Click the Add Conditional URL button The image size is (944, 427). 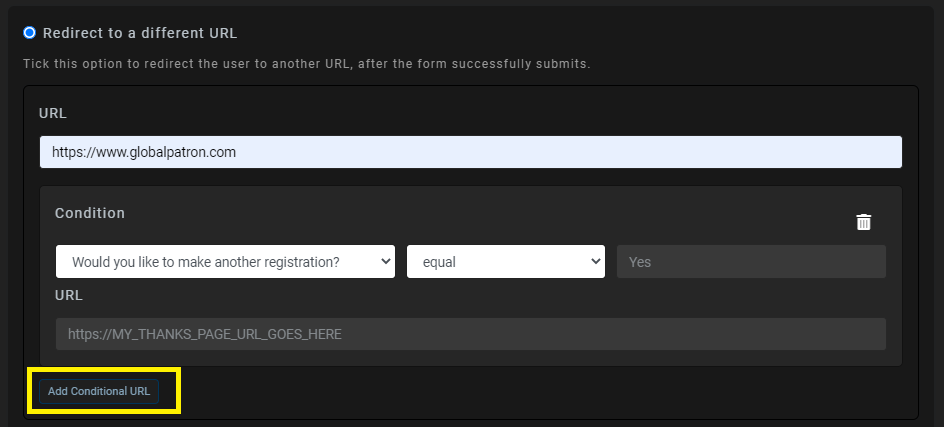[x=99, y=391]
